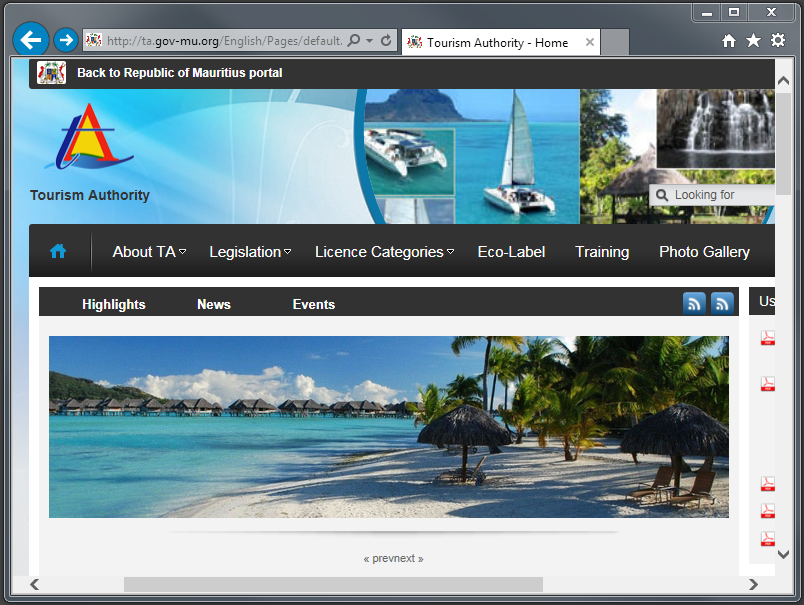Click the second RSS feed icon
Viewport: 804px width, 605px height.
(722, 304)
